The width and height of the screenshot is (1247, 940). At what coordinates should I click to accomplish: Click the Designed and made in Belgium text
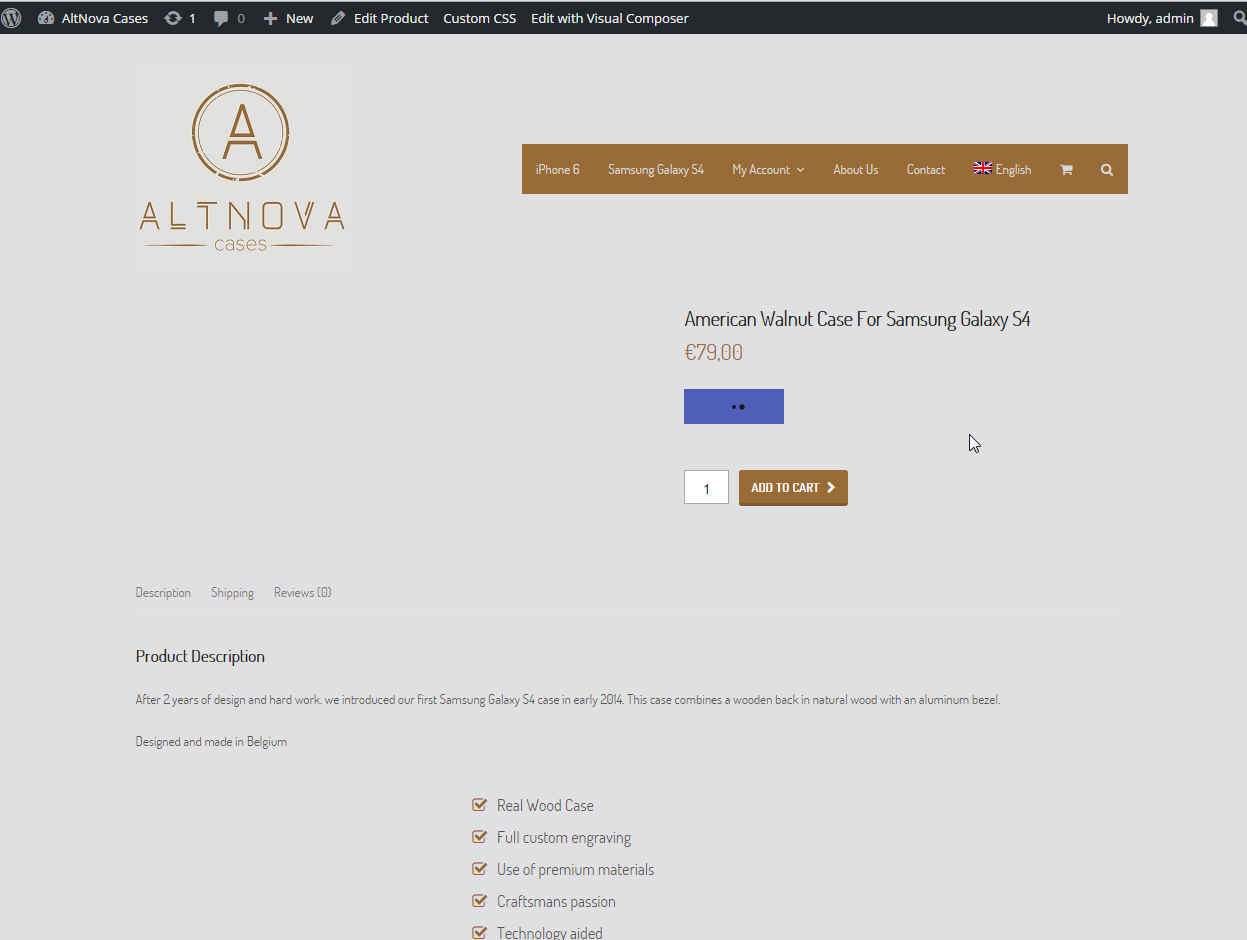click(211, 742)
